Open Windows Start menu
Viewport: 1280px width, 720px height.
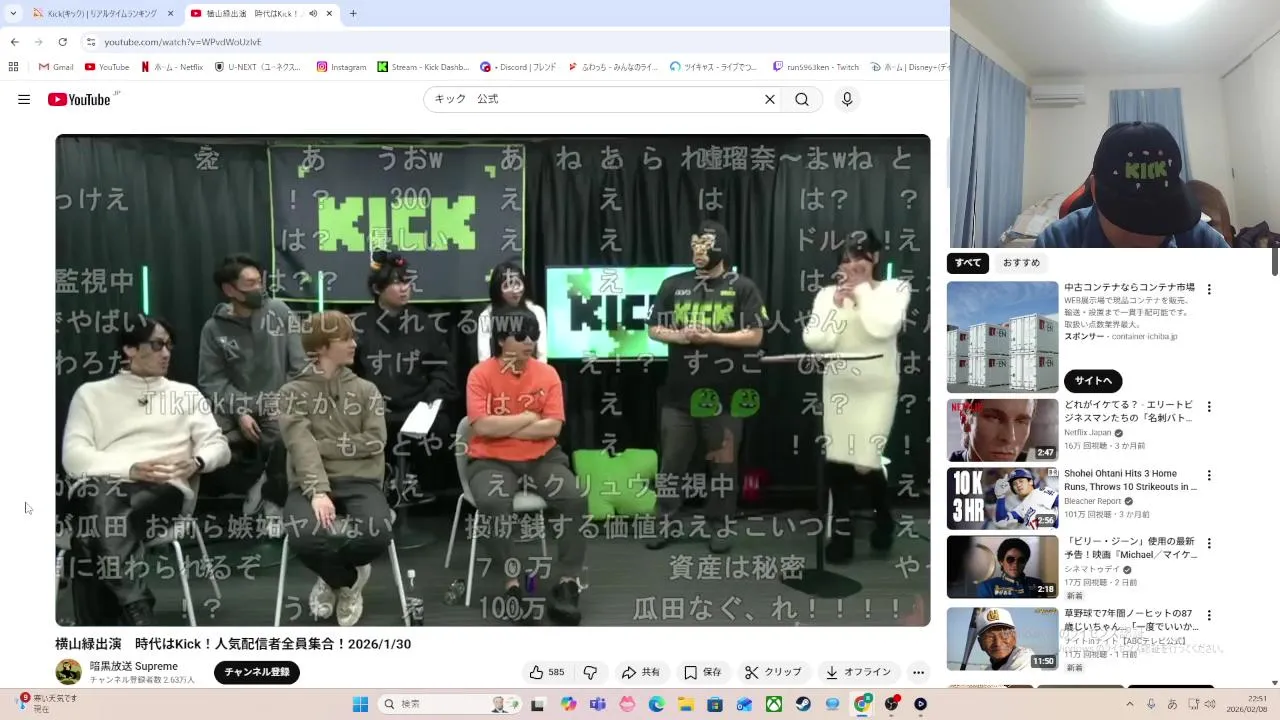tap(360, 704)
